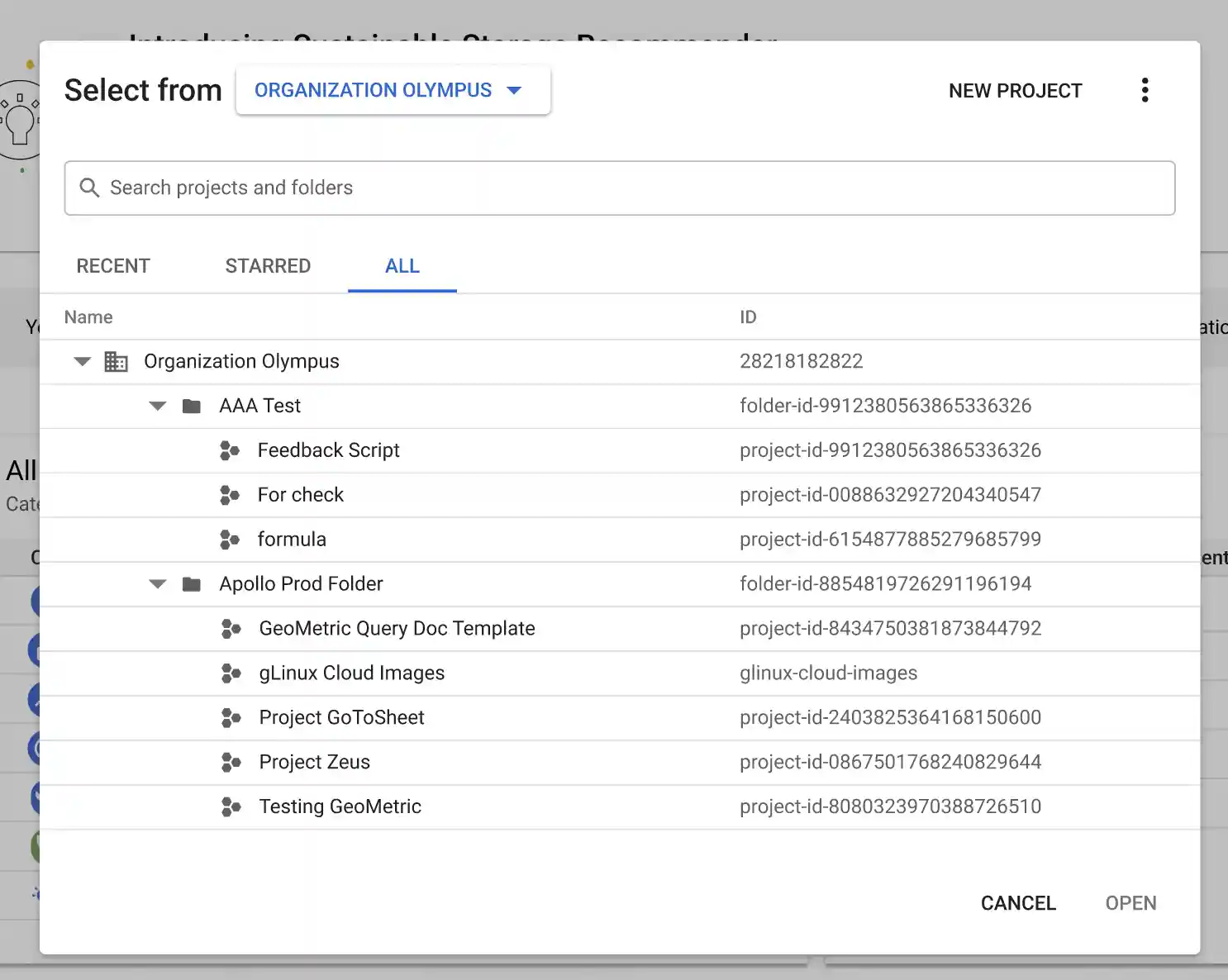The width and height of the screenshot is (1228, 980).
Task: Click the AAA Test folder icon
Action: tap(192, 407)
